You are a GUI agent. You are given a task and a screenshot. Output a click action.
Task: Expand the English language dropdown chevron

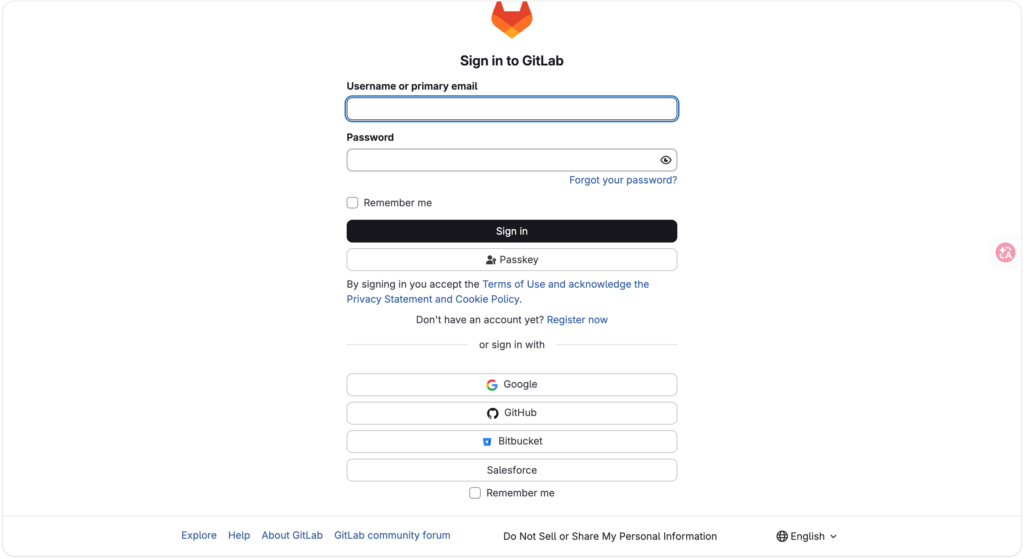pos(833,537)
